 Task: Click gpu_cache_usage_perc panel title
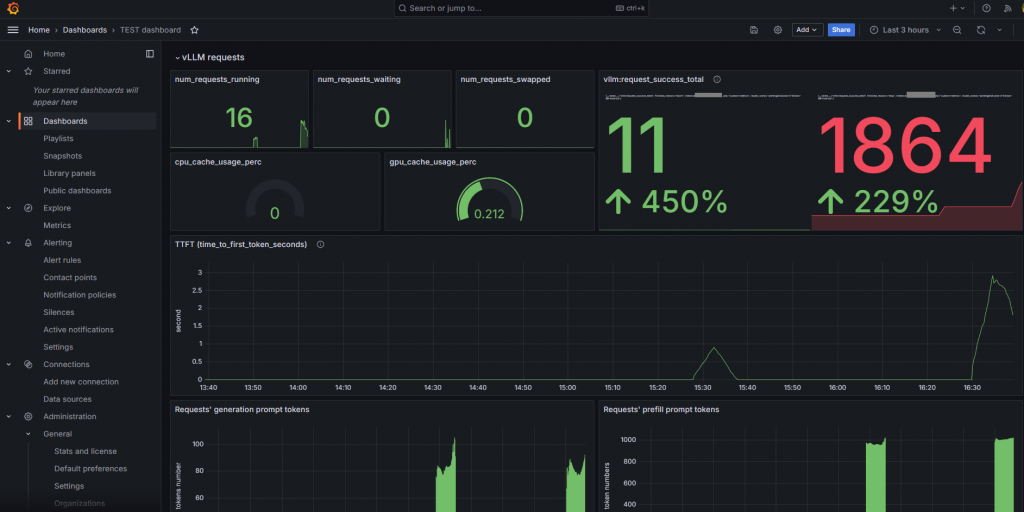pos(433,162)
